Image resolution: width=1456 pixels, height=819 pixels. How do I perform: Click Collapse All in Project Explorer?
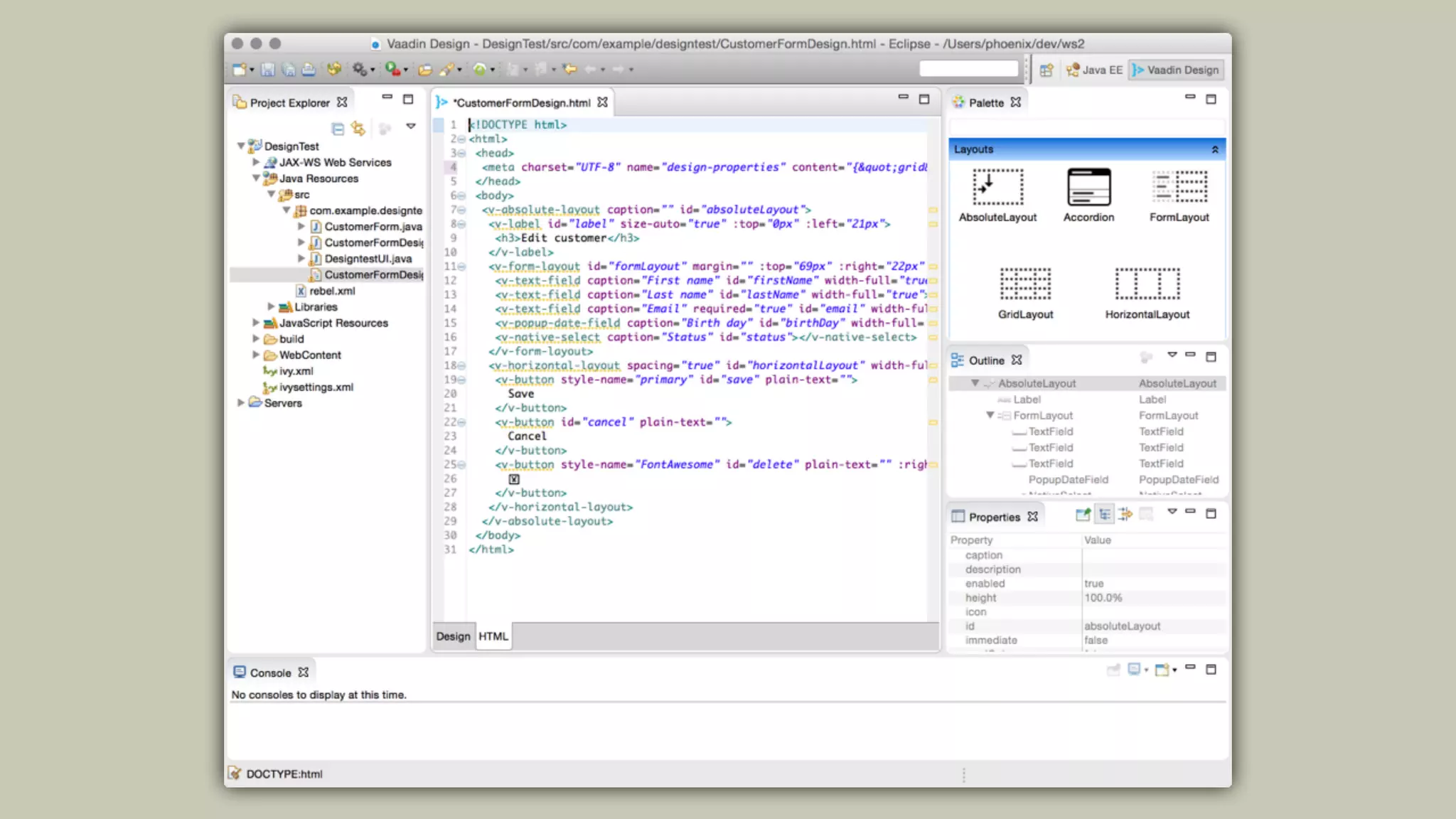[338, 129]
